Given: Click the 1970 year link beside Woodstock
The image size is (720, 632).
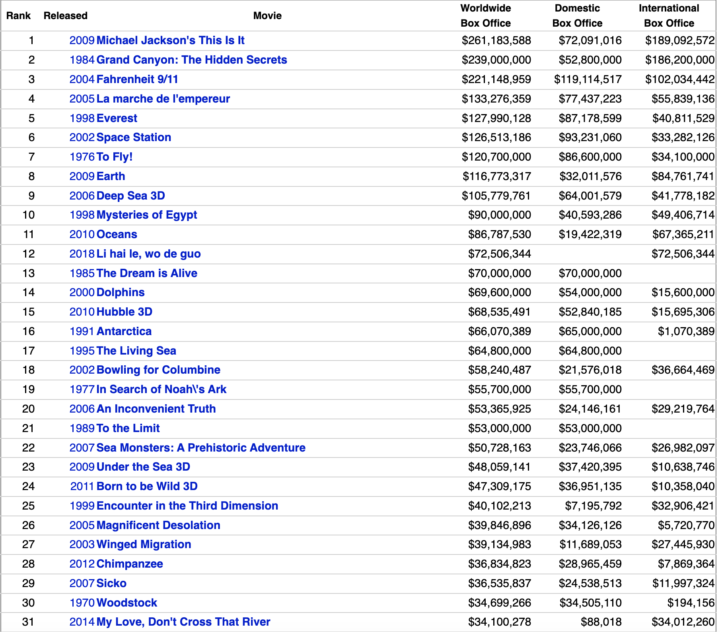Looking at the screenshot, I should pyautogui.click(x=82, y=603).
